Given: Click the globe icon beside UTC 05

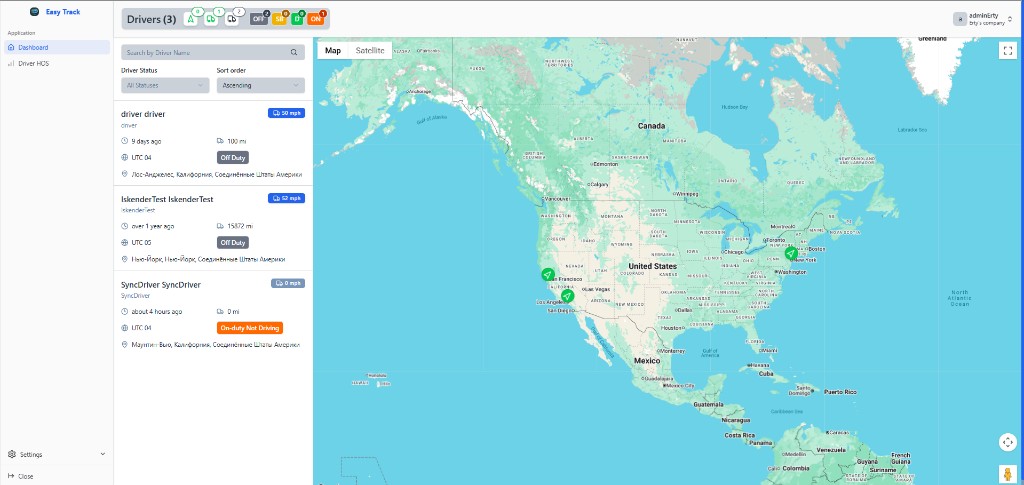Looking at the screenshot, I should pyautogui.click(x=125, y=242).
